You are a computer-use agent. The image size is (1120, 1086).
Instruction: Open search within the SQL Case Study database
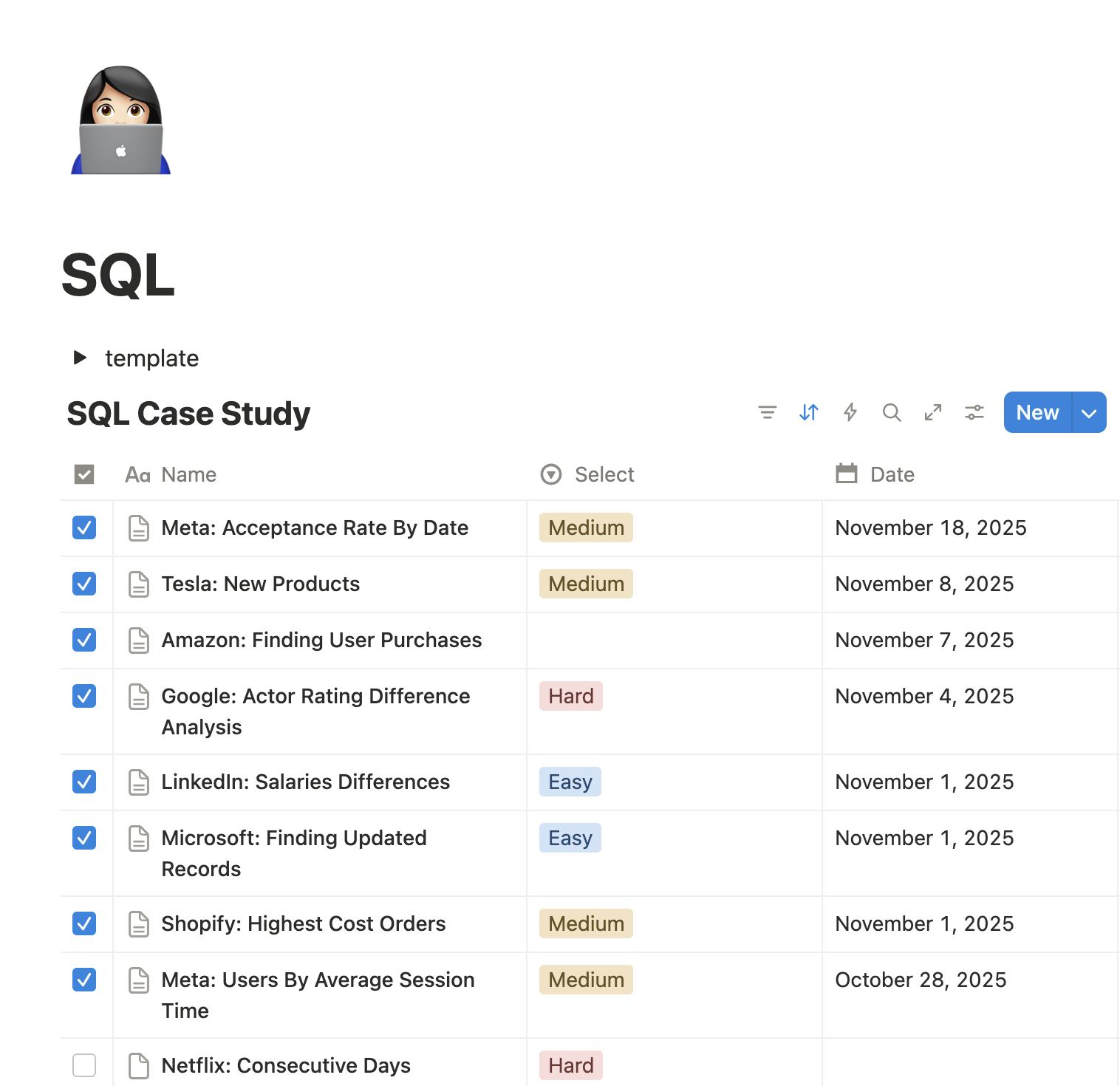(892, 412)
